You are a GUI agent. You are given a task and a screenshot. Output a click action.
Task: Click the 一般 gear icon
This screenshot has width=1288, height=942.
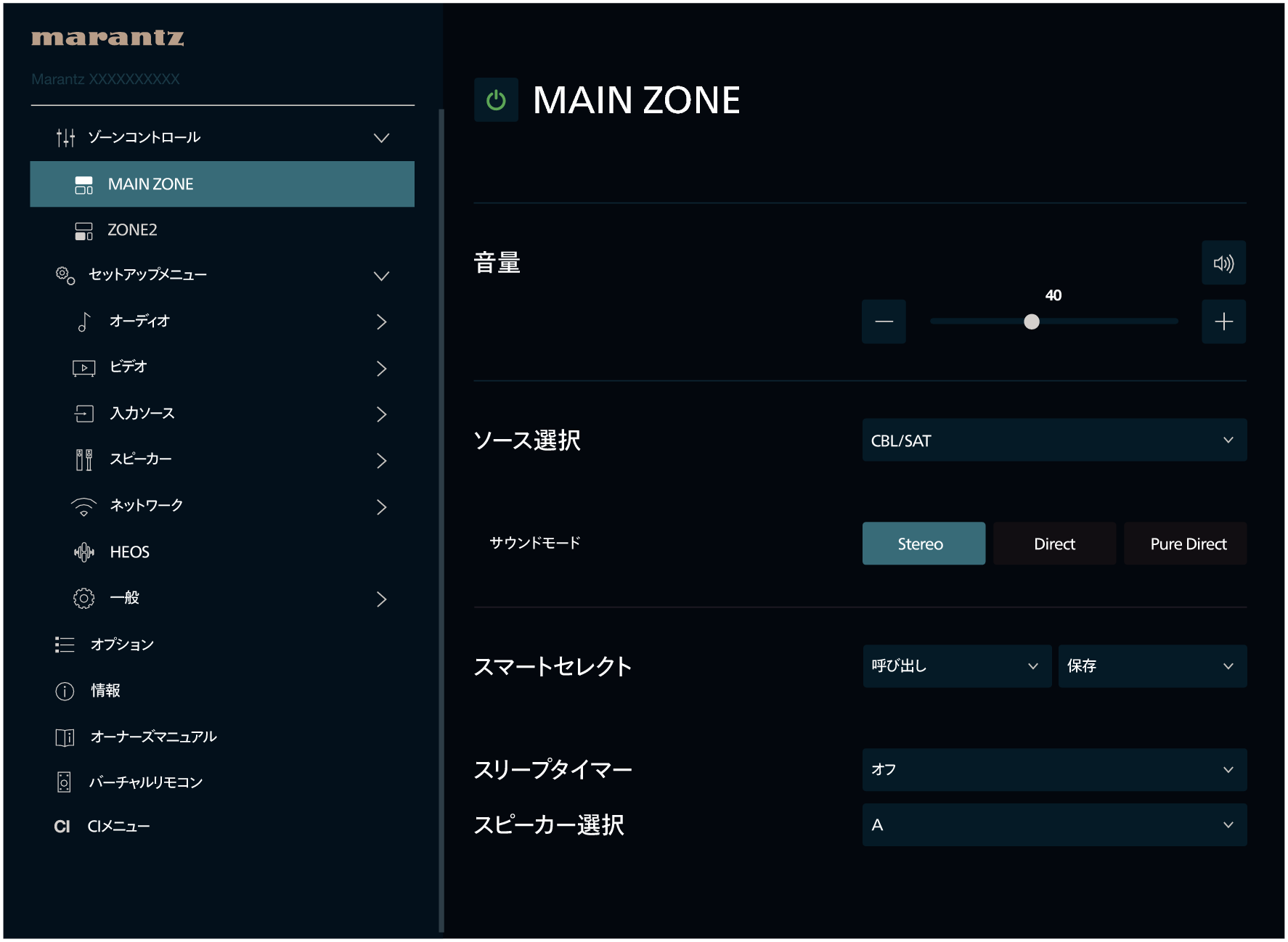coord(84,599)
